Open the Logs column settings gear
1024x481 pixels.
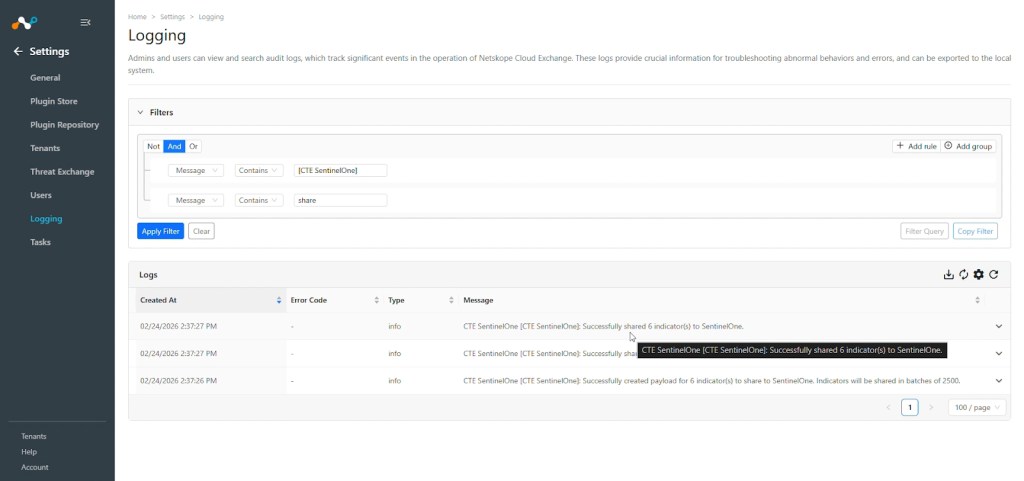tap(978, 275)
